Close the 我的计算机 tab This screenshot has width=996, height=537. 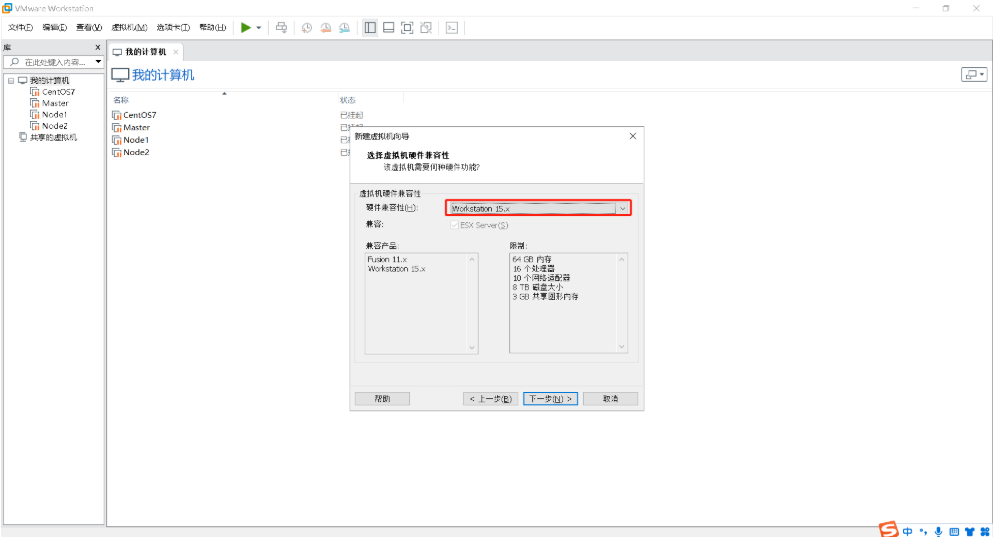[176, 52]
